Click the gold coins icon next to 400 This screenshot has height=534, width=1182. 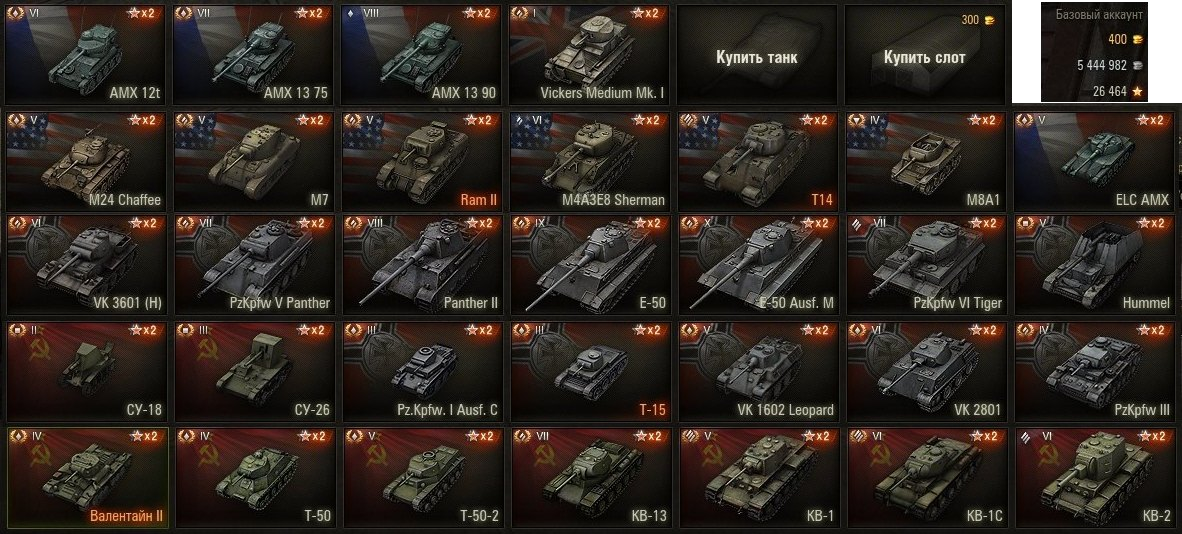click(1138, 38)
